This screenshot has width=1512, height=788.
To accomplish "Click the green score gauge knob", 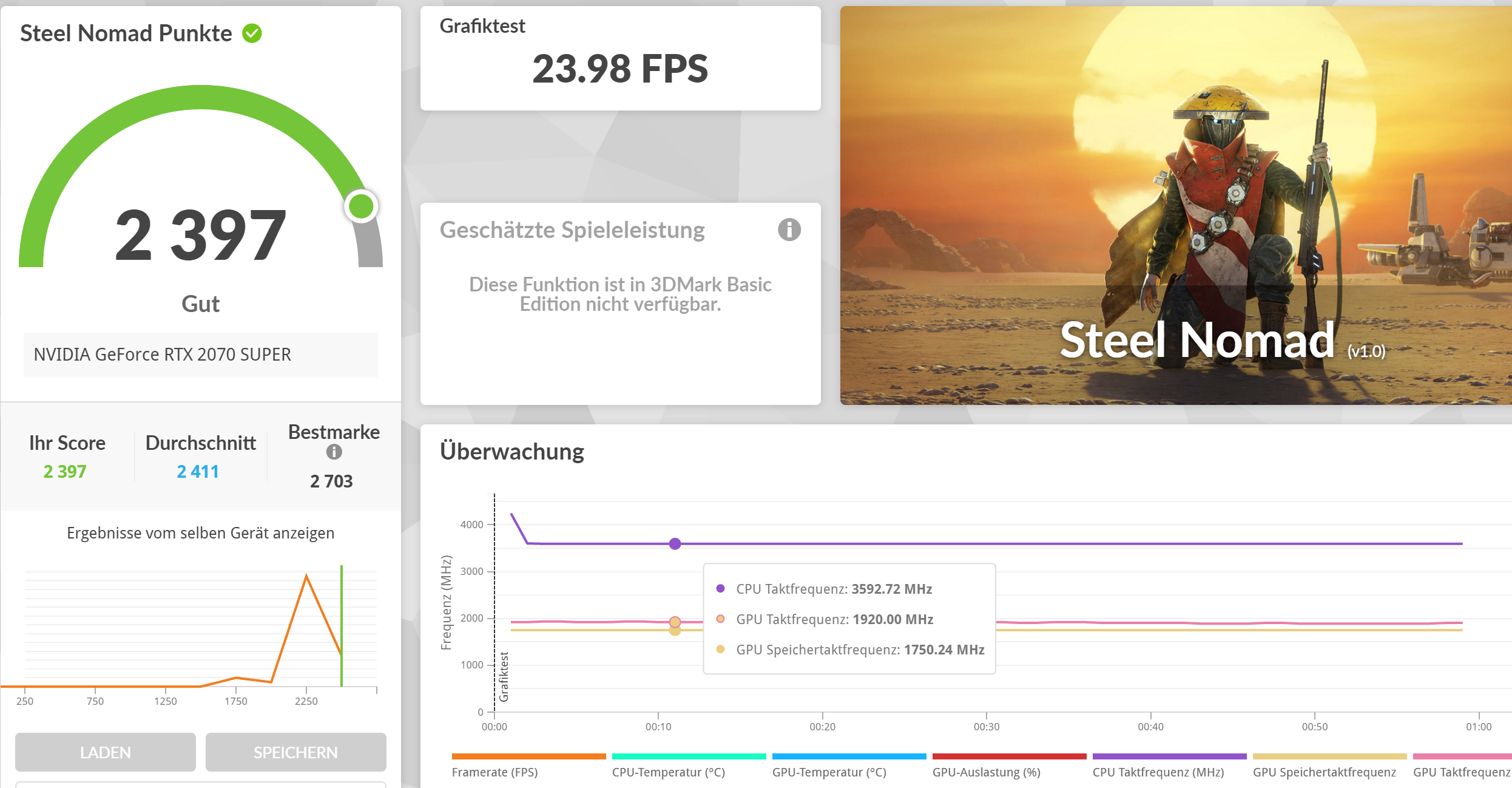I will pyautogui.click(x=361, y=206).
